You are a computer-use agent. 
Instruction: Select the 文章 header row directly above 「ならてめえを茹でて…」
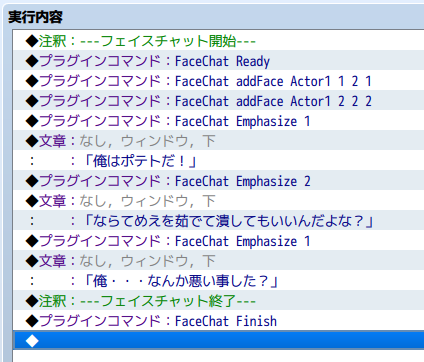pos(219,201)
